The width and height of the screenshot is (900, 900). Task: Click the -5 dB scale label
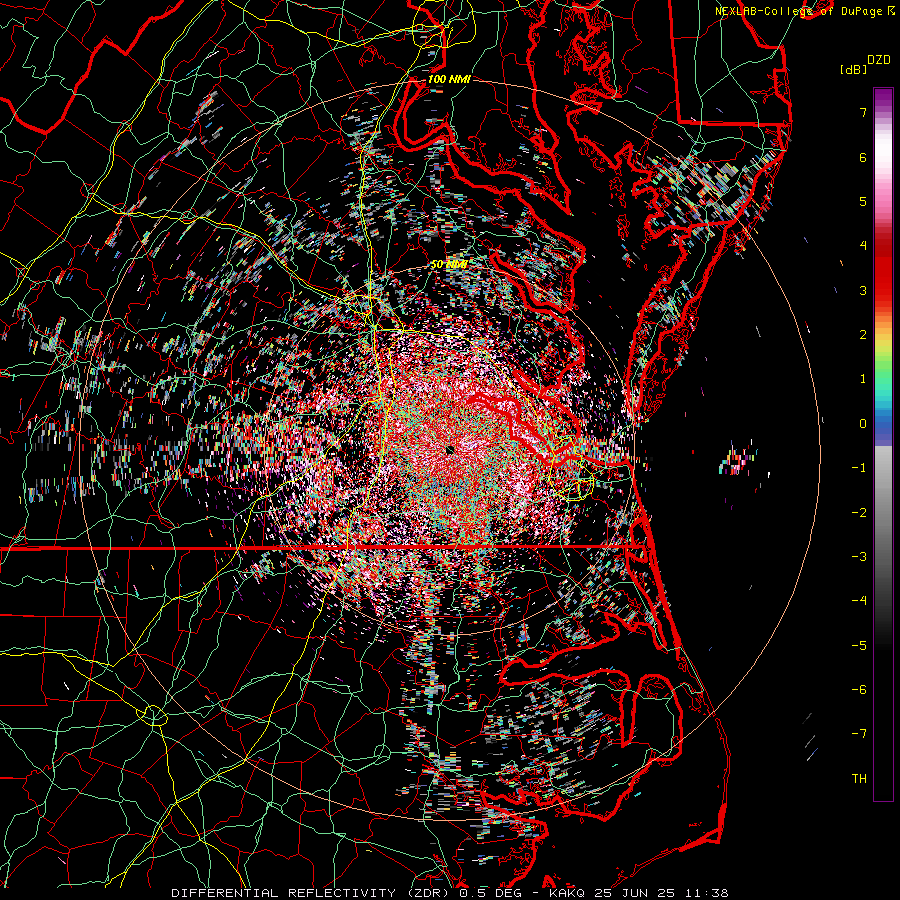click(x=859, y=645)
